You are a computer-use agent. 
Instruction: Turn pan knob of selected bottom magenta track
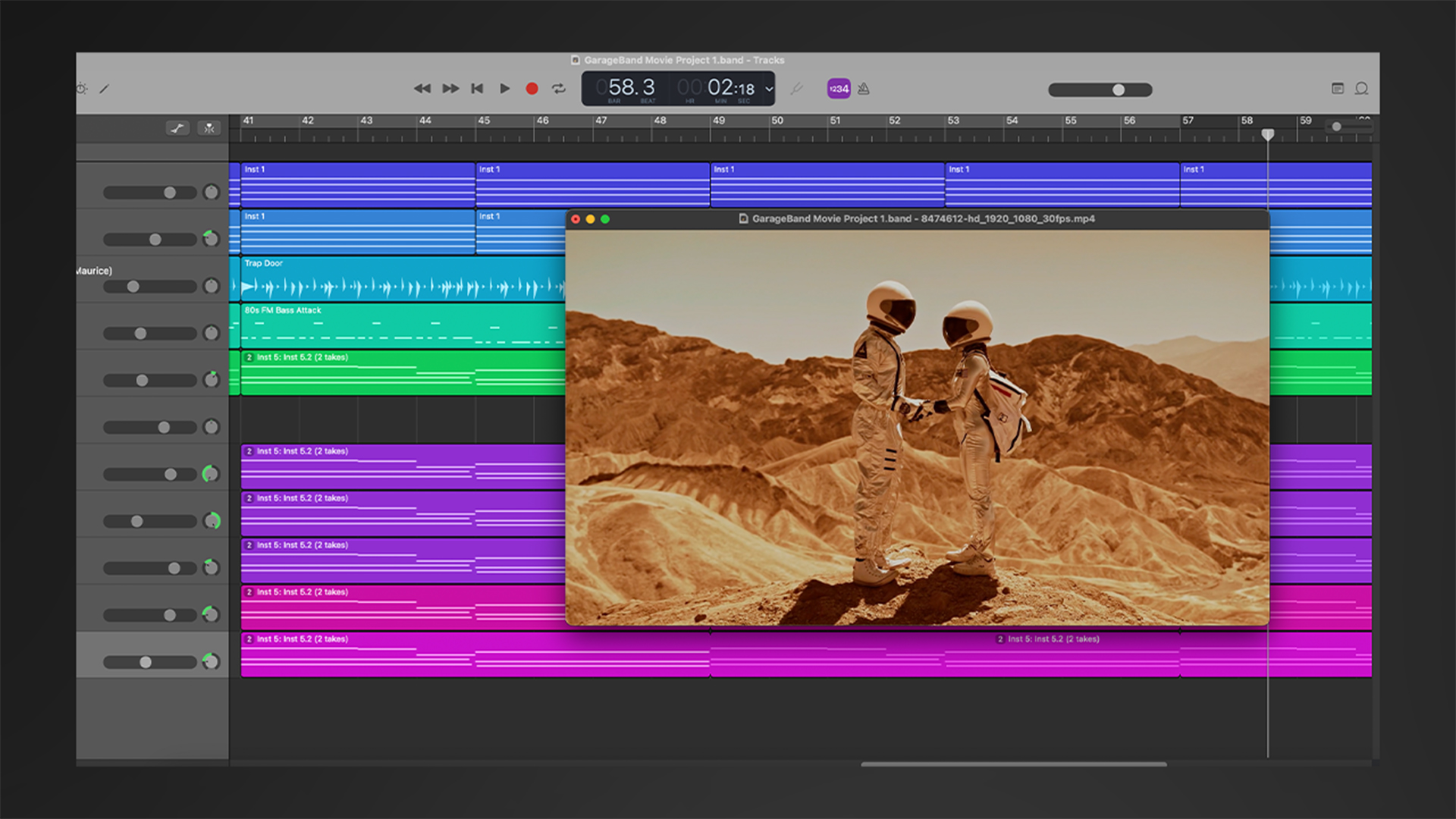(x=211, y=662)
